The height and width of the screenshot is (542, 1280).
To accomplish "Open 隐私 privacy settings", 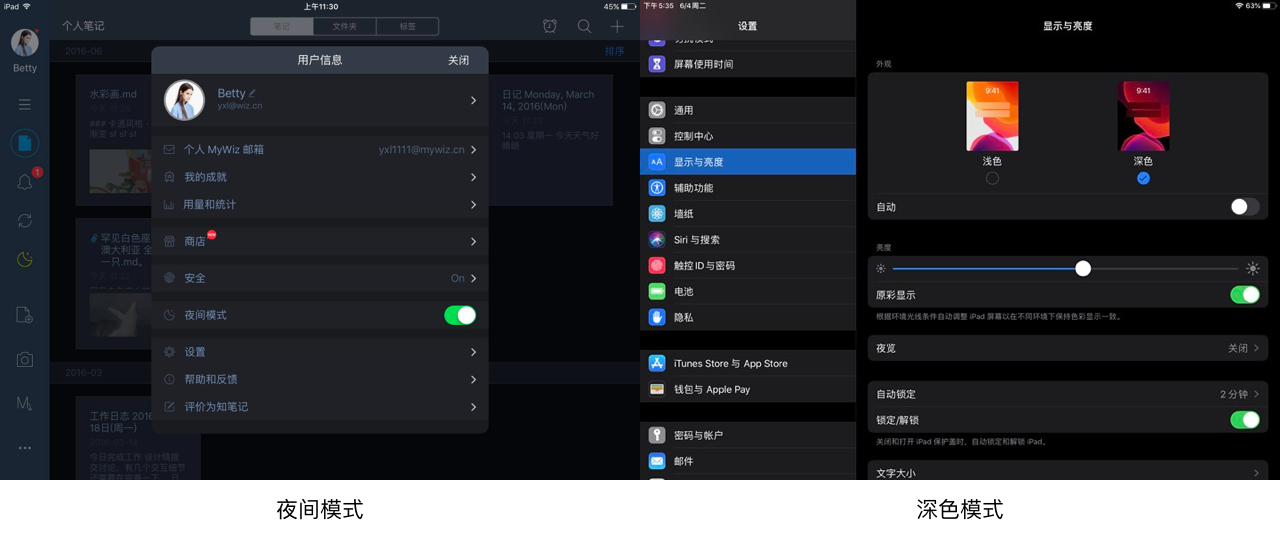I will [x=748, y=317].
